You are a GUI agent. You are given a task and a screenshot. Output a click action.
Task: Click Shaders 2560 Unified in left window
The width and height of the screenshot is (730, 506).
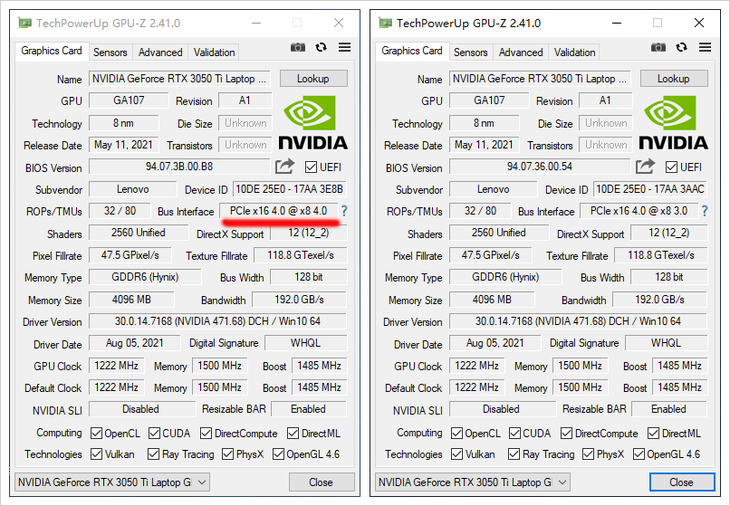point(138,232)
